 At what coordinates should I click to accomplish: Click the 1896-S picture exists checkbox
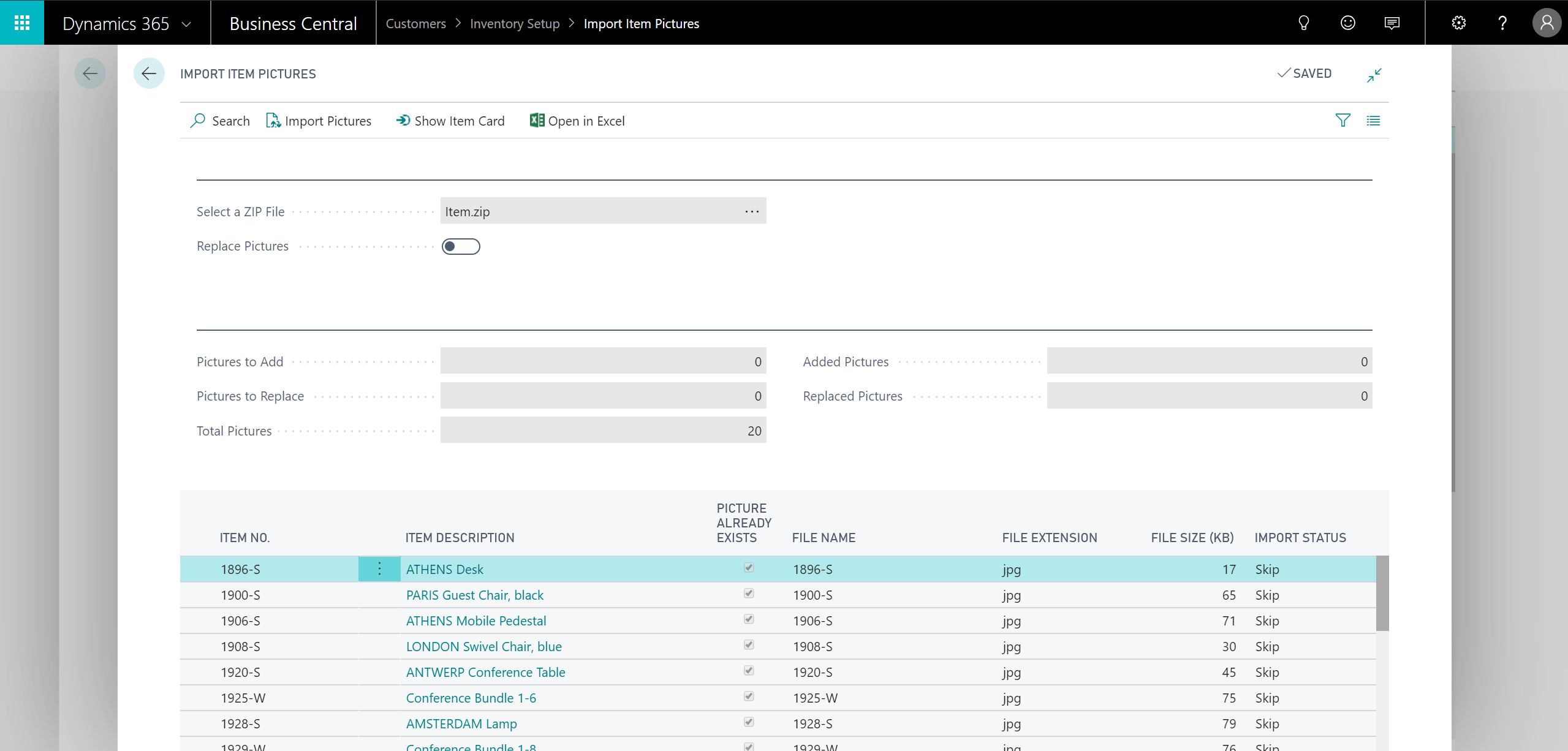click(749, 568)
